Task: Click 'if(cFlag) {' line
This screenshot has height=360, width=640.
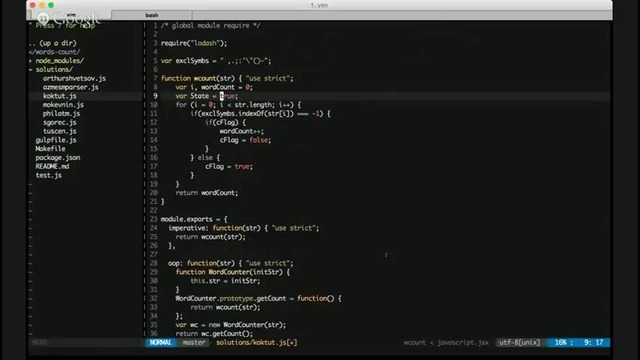Action: [225, 122]
